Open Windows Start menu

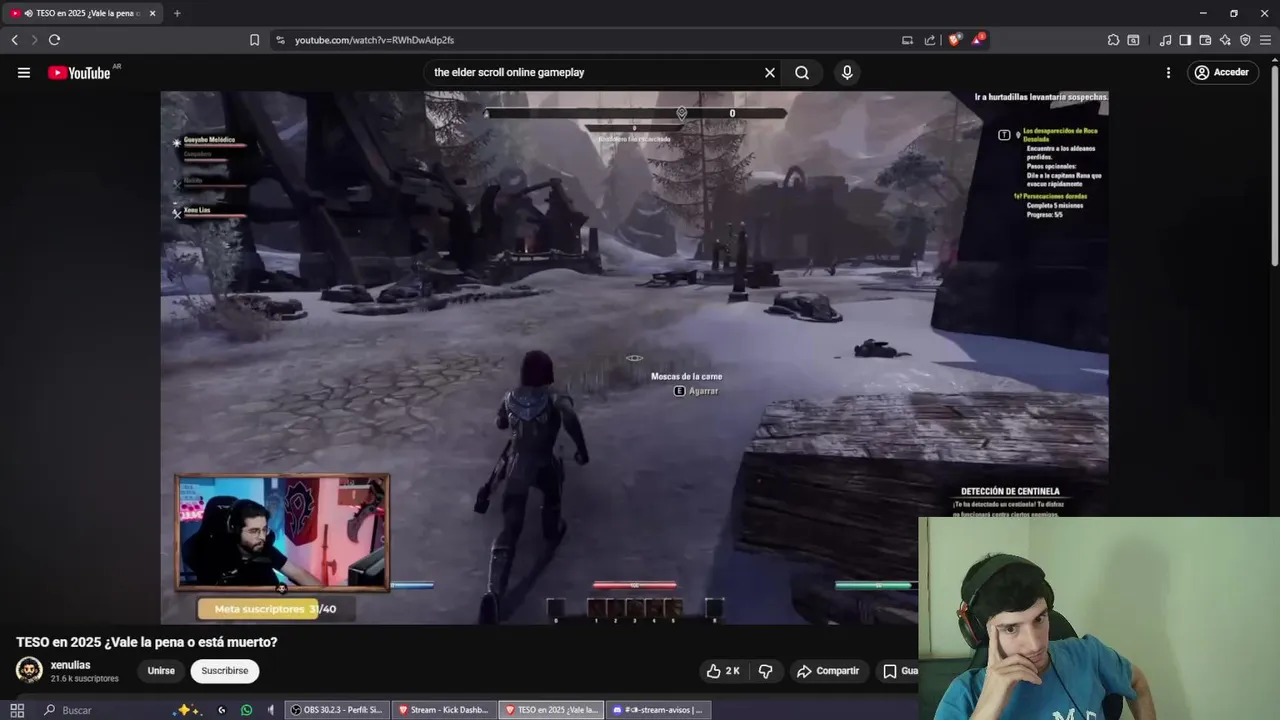[17, 710]
